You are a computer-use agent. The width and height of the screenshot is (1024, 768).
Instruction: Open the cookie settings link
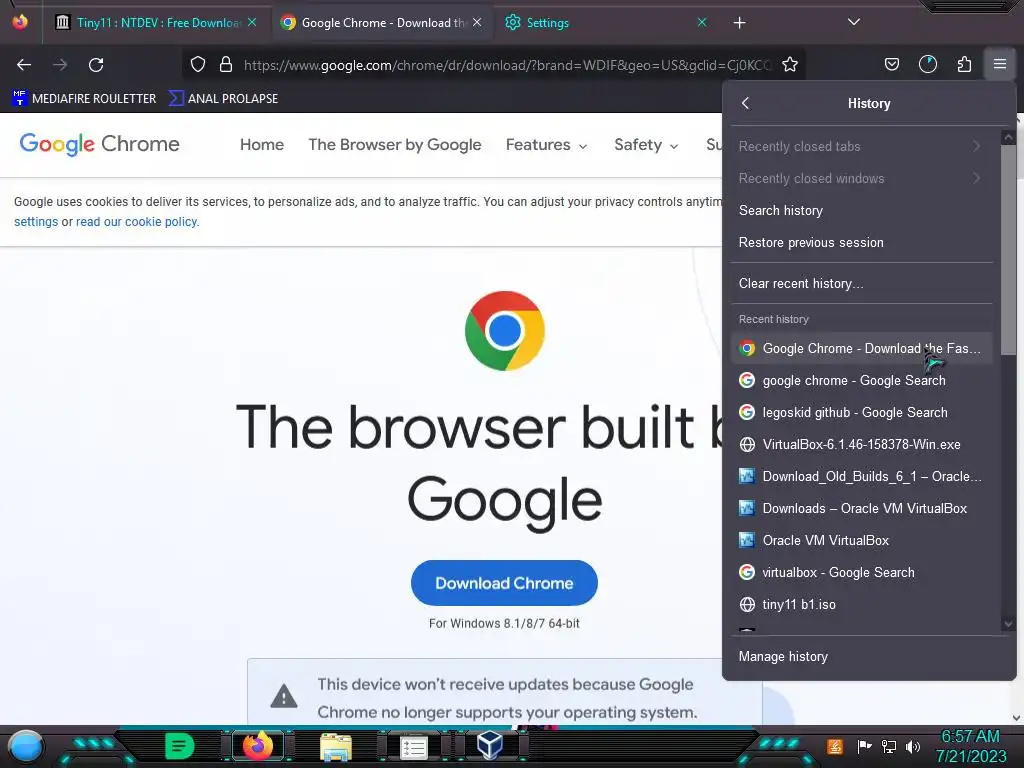(x=36, y=221)
